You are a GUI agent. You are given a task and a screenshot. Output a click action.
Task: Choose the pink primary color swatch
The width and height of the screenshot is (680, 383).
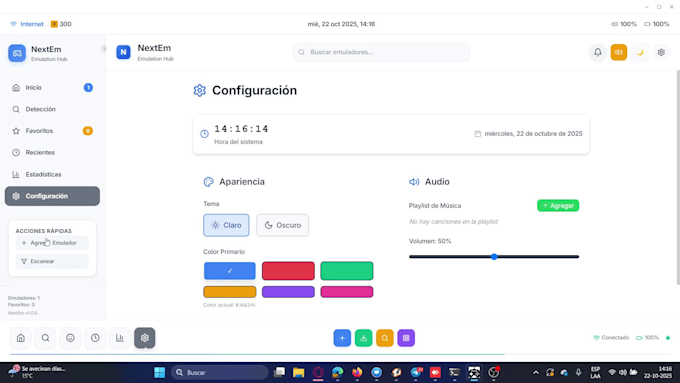click(347, 292)
